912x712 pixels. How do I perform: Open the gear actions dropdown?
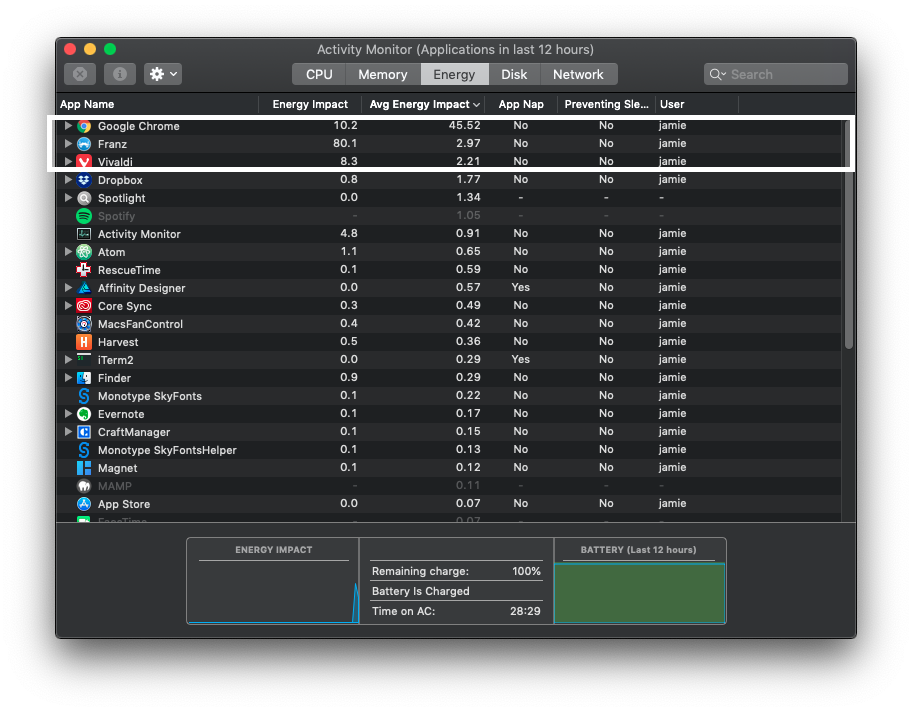click(163, 74)
